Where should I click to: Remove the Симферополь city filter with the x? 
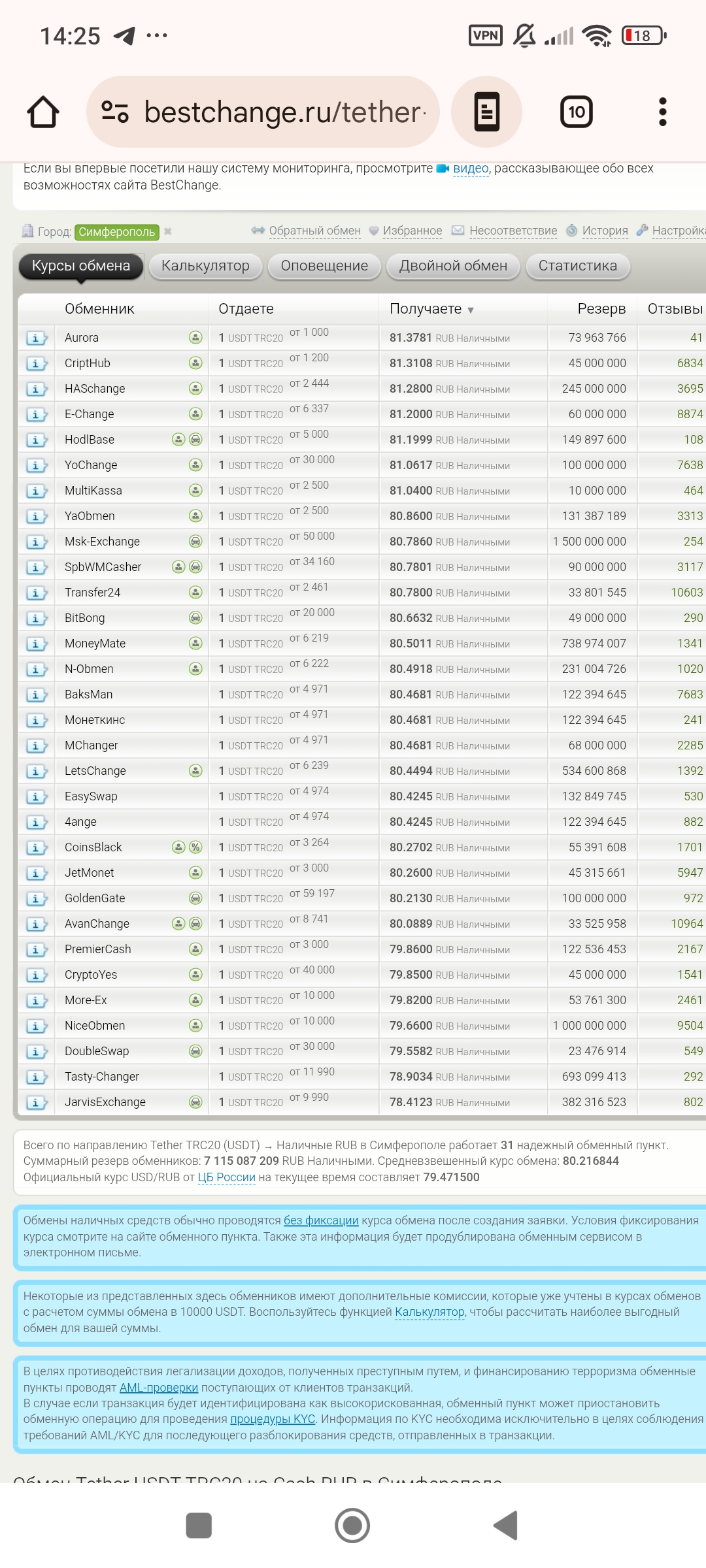[x=168, y=231]
